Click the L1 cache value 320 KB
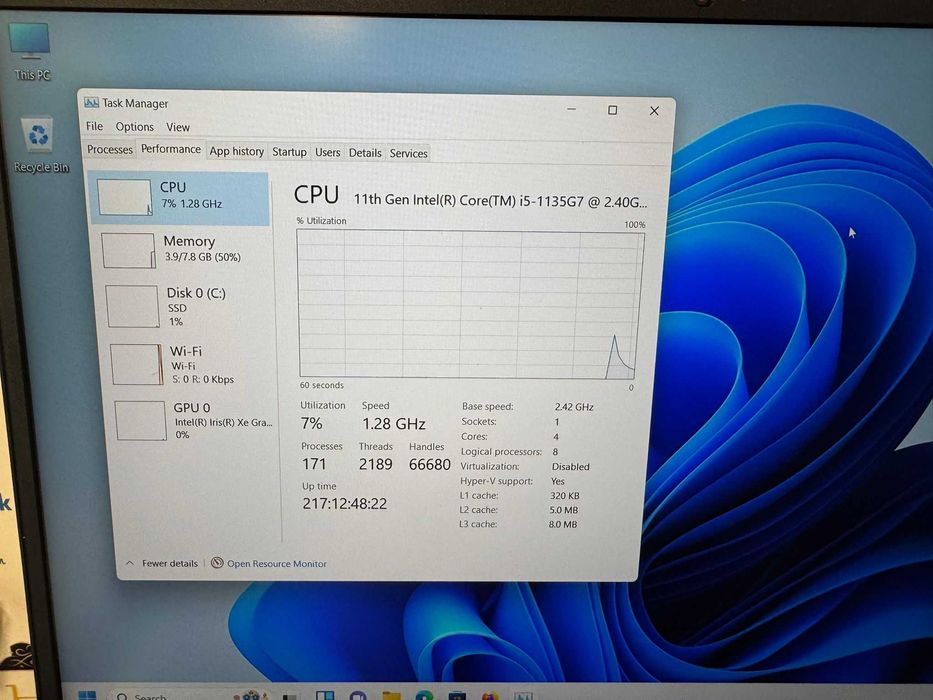 point(565,495)
